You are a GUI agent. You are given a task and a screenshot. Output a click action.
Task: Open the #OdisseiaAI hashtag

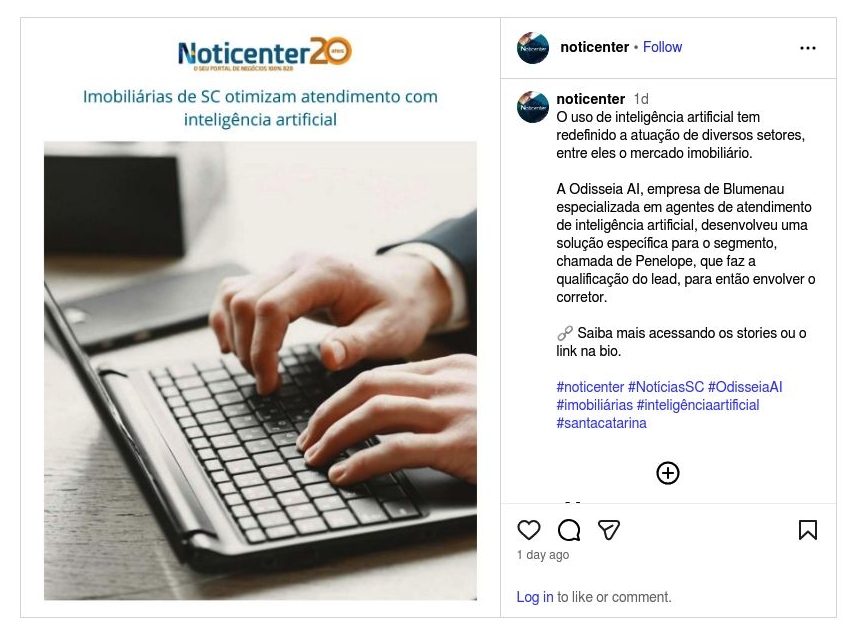745,387
